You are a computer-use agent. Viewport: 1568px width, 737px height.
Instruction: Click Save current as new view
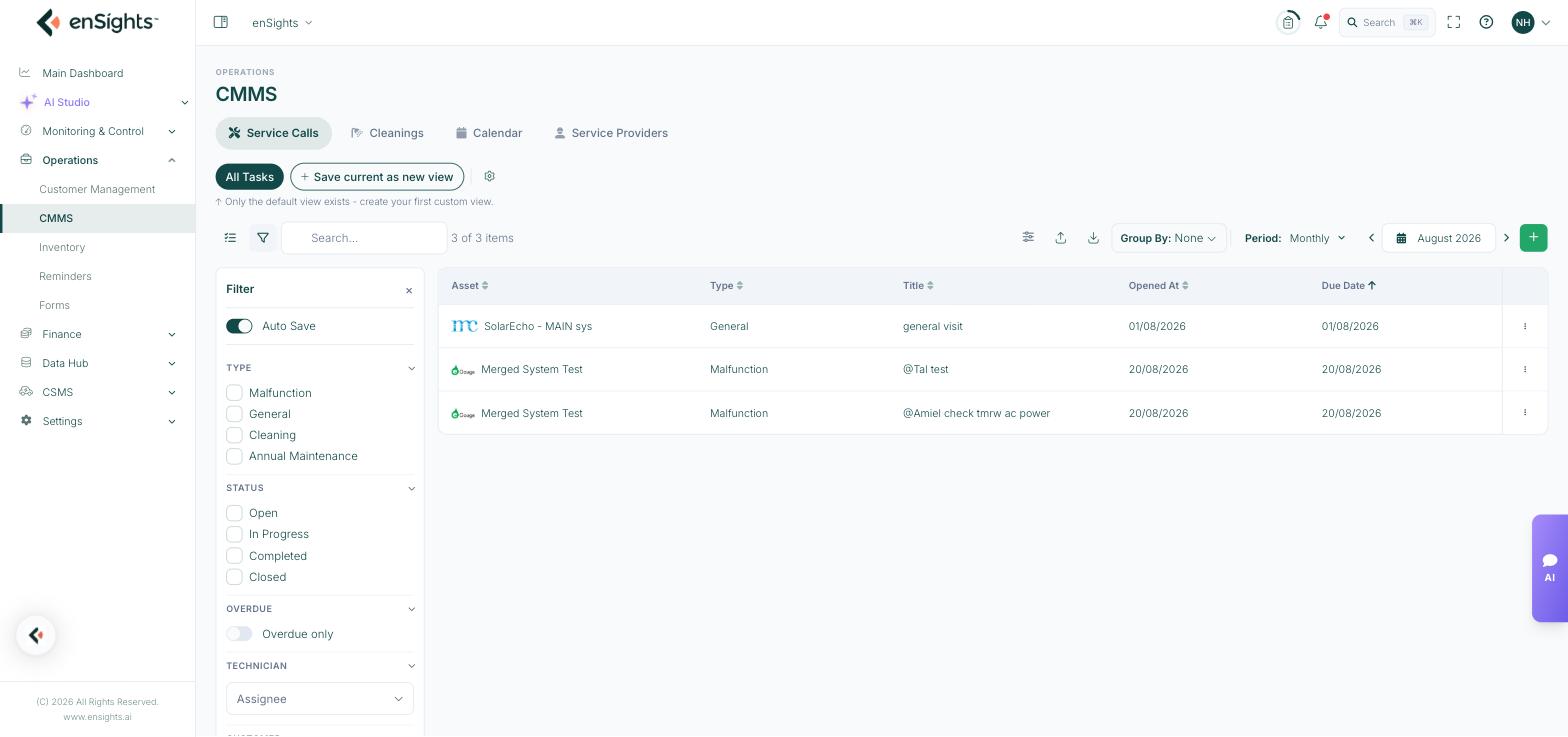(x=377, y=177)
